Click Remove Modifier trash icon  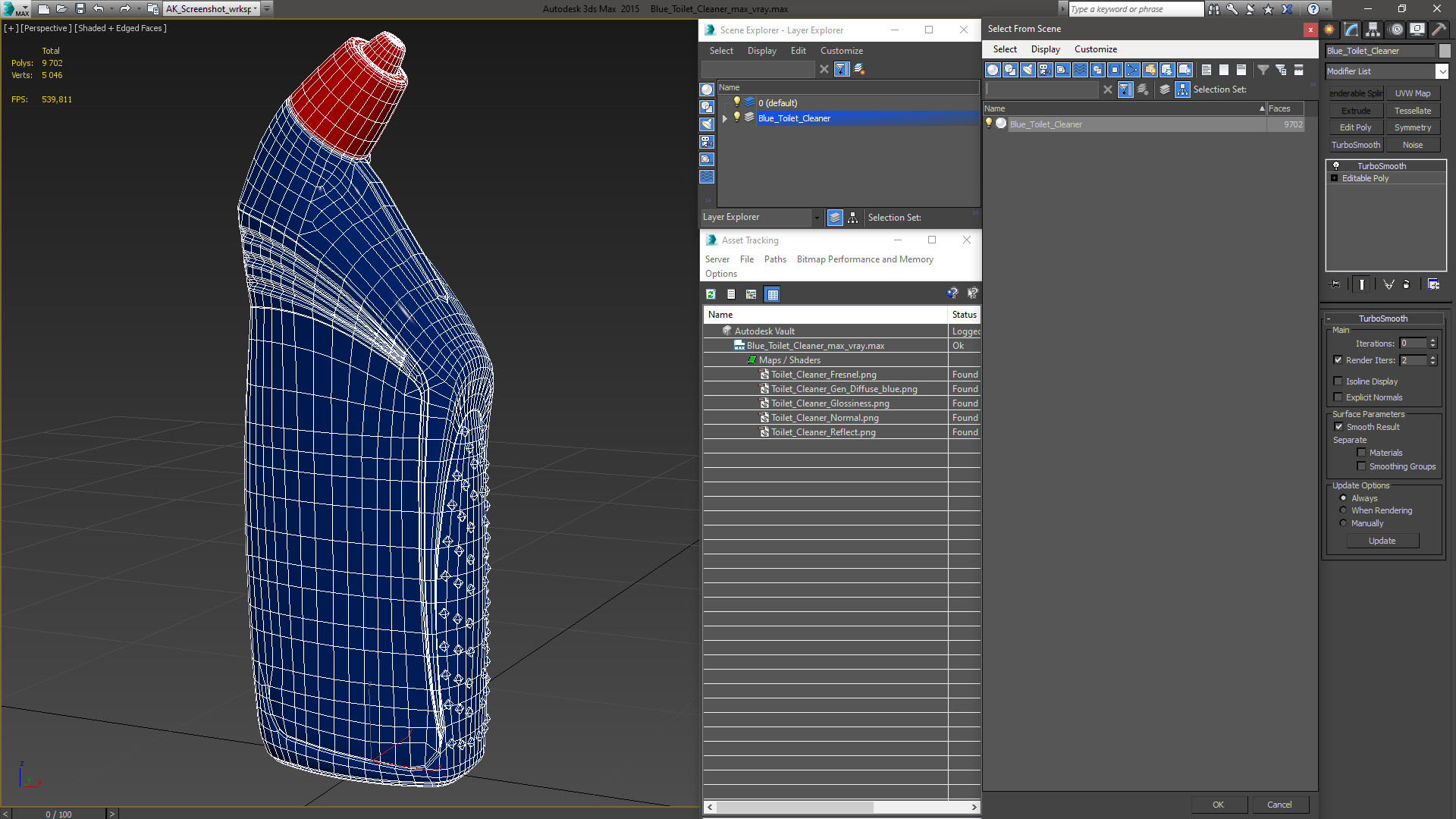[x=1407, y=284]
